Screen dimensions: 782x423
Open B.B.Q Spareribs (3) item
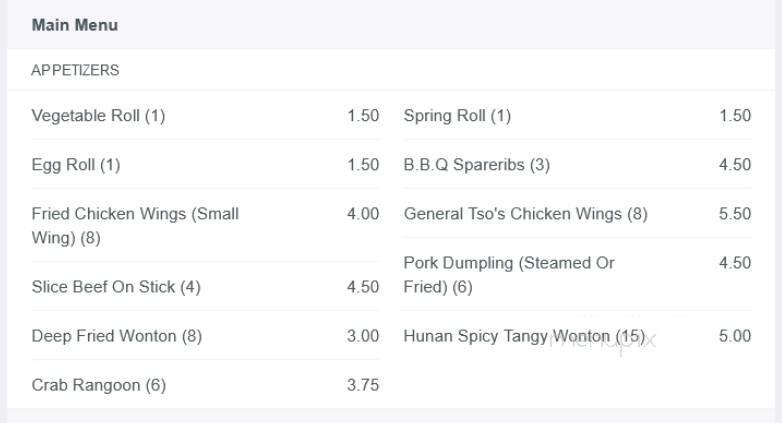click(x=477, y=165)
